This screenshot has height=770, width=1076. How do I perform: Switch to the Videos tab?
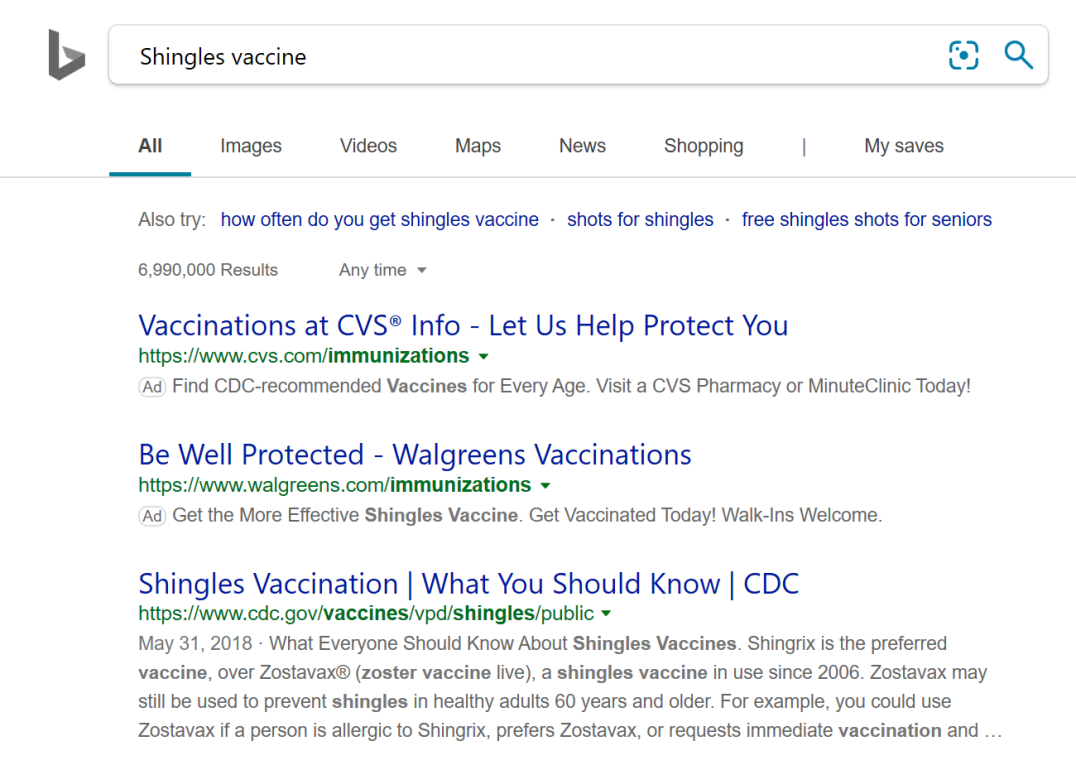(x=368, y=145)
